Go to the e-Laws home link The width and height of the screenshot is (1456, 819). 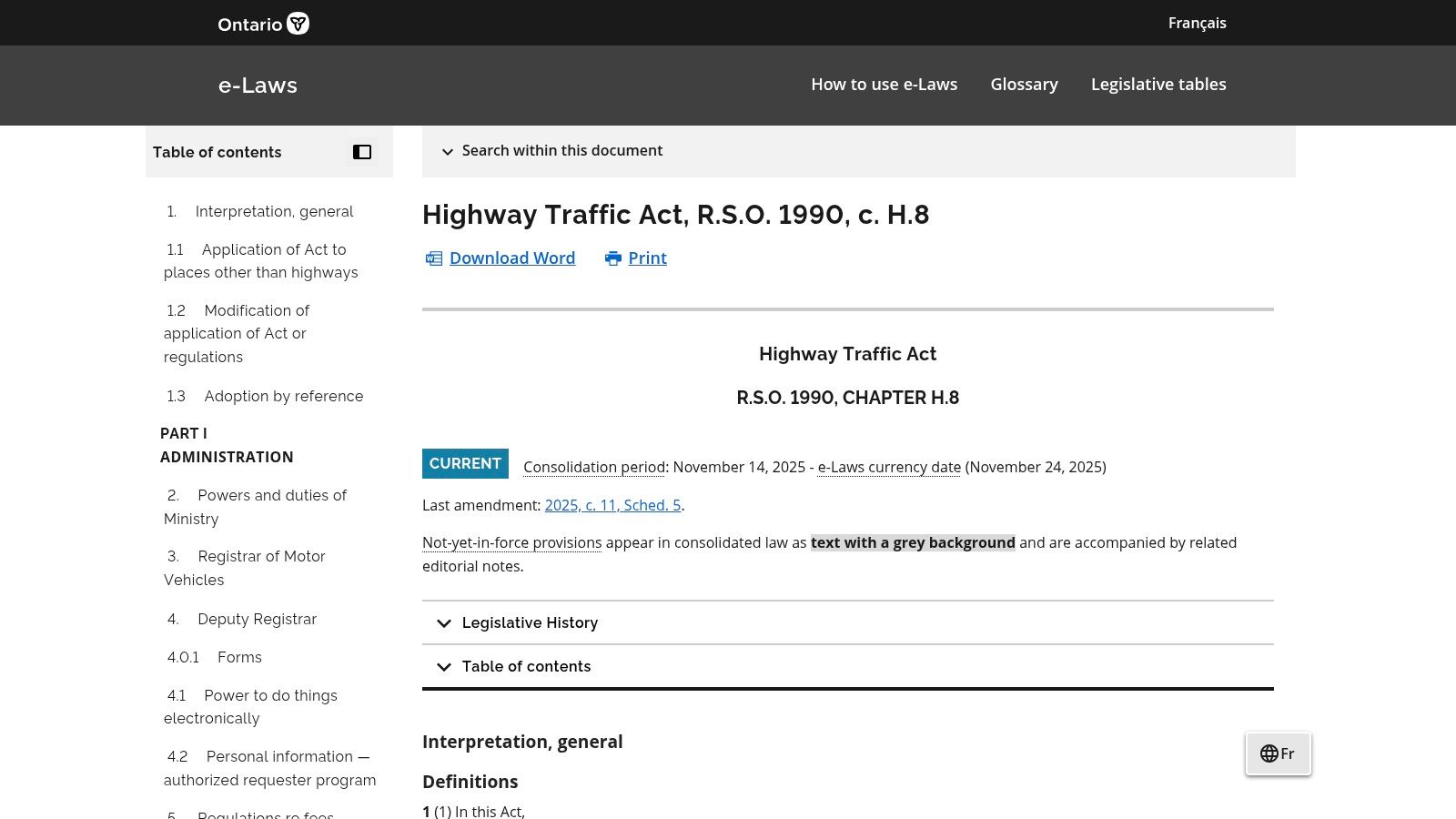(258, 86)
